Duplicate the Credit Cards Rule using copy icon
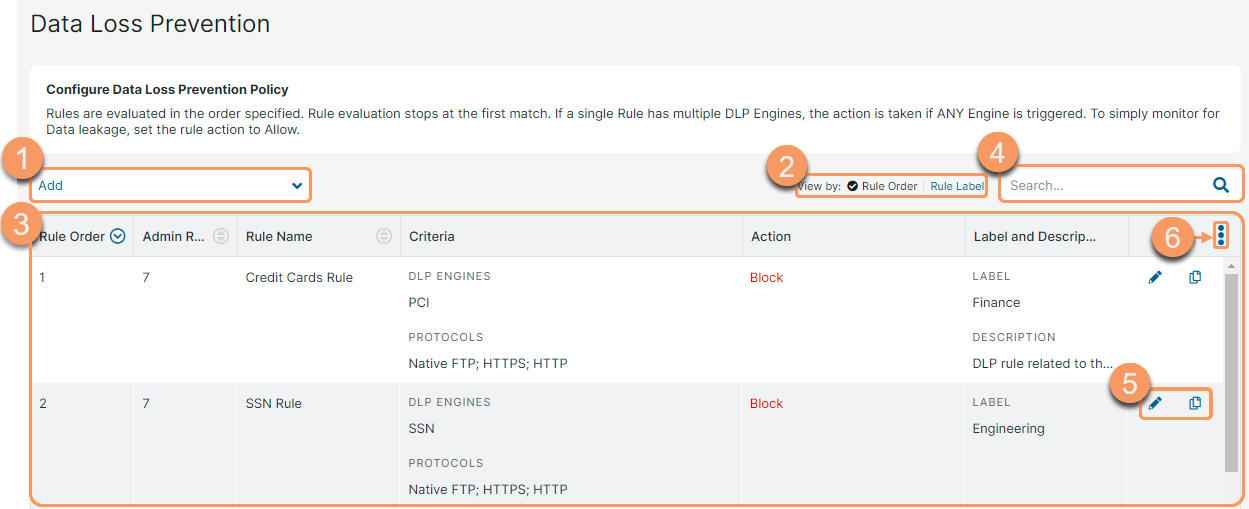Viewport: 1249px width, 509px height. pos(1195,277)
